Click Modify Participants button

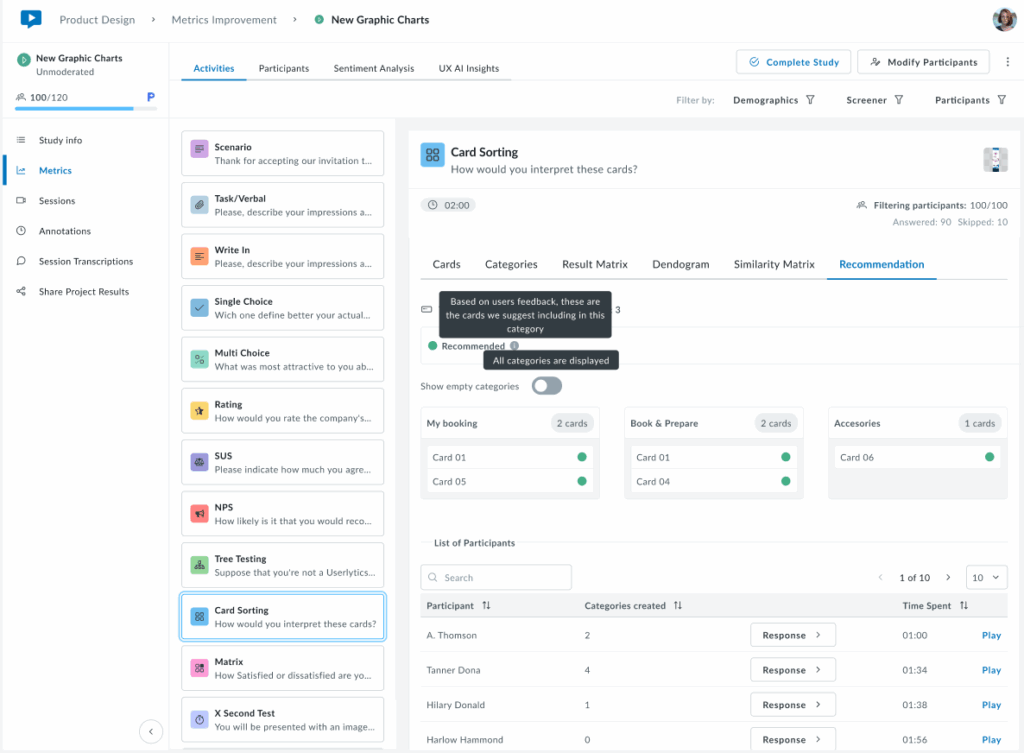[923, 62]
